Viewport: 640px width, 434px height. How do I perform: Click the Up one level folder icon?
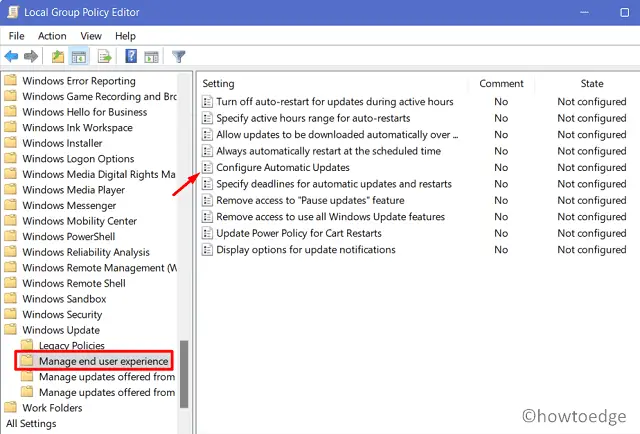(x=58, y=56)
